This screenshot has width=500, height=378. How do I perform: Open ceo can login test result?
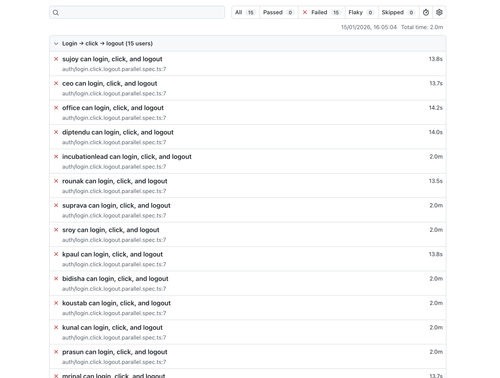click(x=110, y=83)
